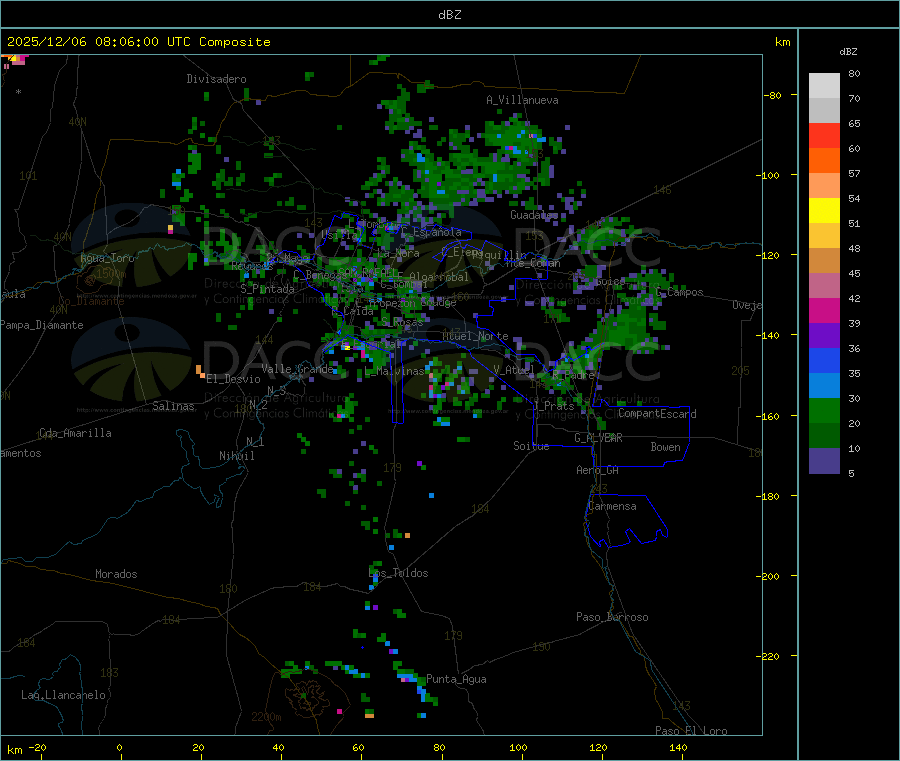Click the 0 km horizontal axis tick
The image size is (900, 761).
coord(119,747)
